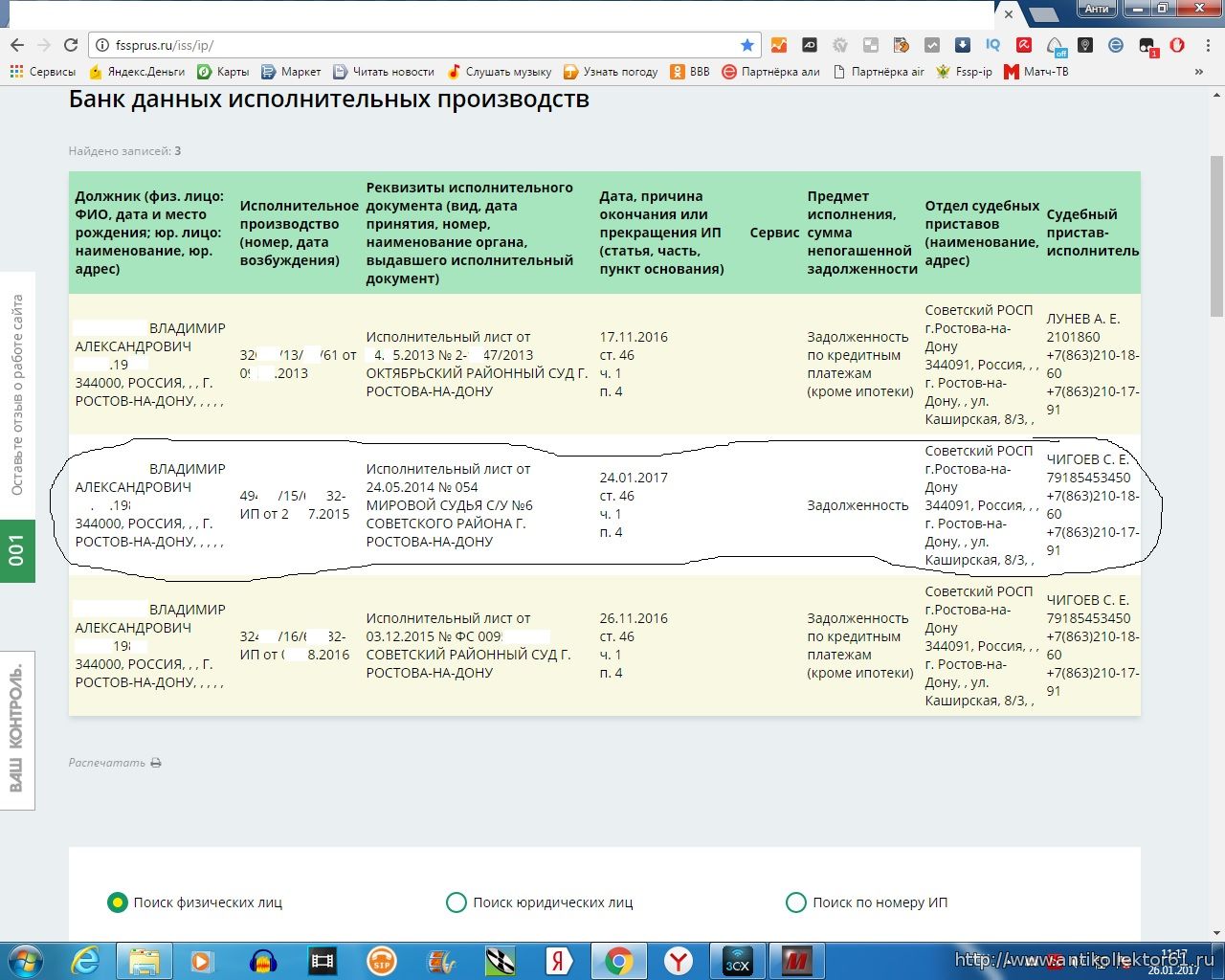Viewport: 1225px width, 980px height.
Task: Open Сервисы apps bookmark
Action: (x=42, y=72)
